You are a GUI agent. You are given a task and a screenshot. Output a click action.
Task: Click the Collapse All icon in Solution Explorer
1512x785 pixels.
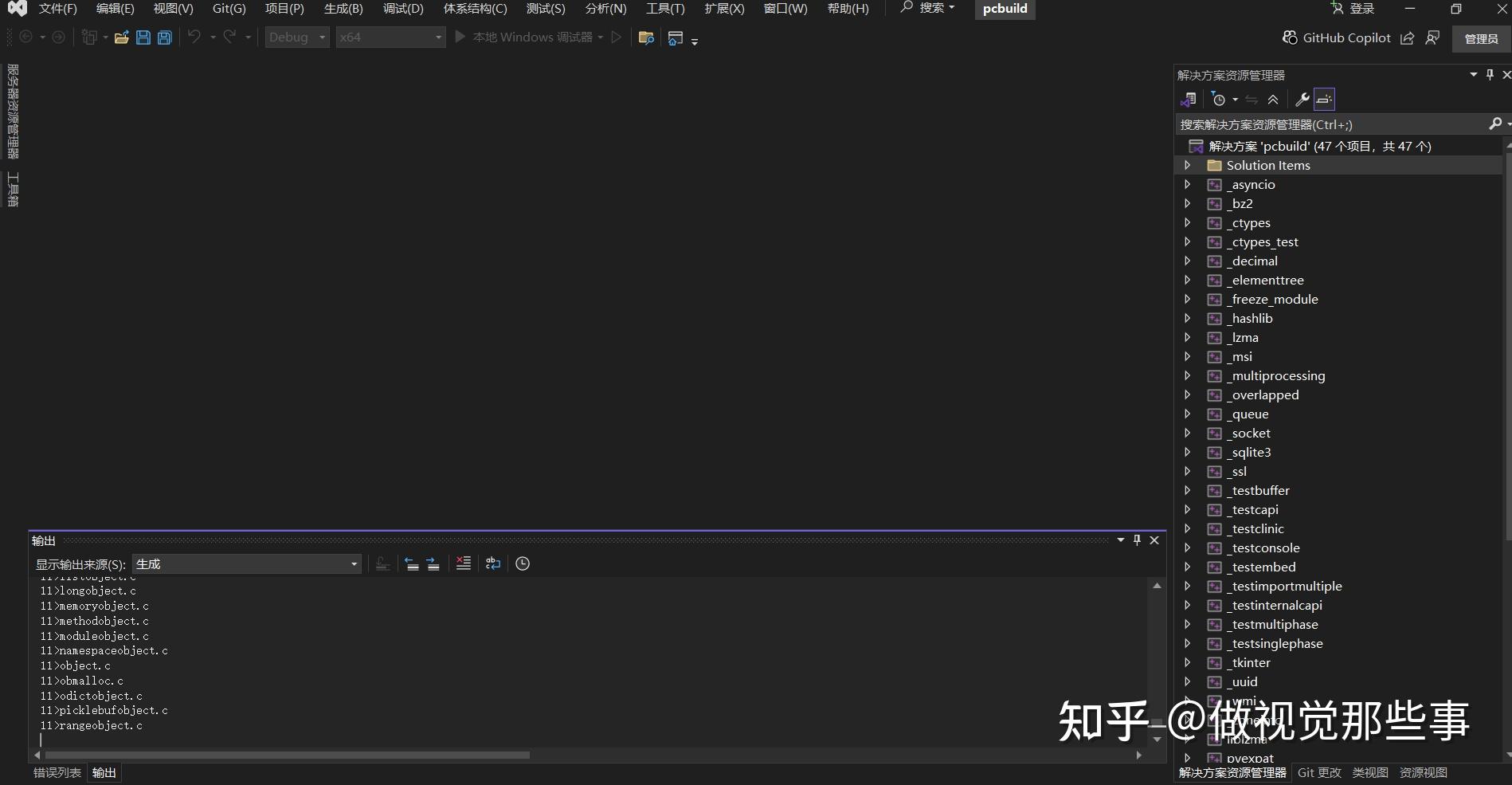1272,99
